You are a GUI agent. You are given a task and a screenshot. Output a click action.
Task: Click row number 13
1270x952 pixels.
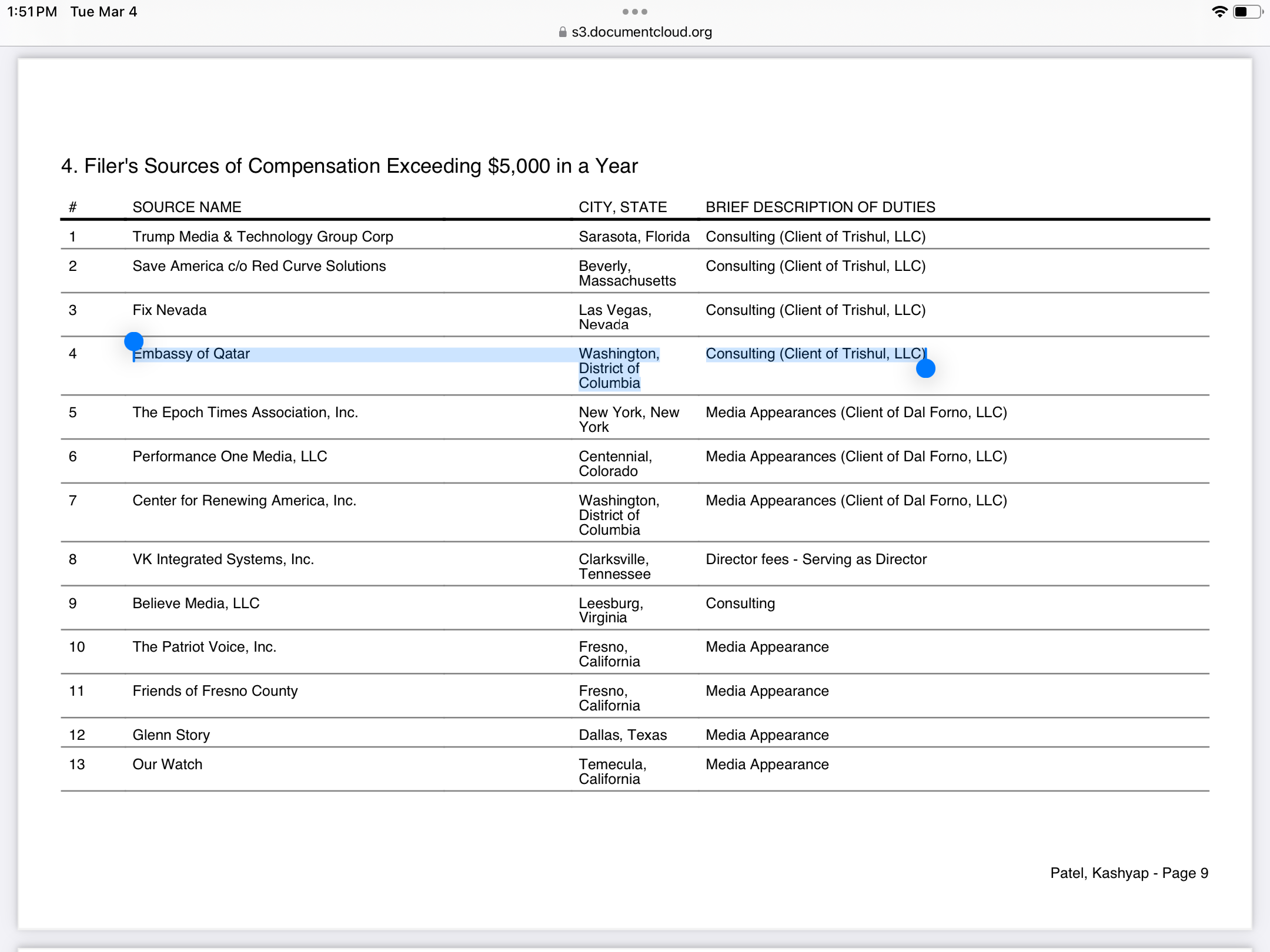click(x=77, y=765)
